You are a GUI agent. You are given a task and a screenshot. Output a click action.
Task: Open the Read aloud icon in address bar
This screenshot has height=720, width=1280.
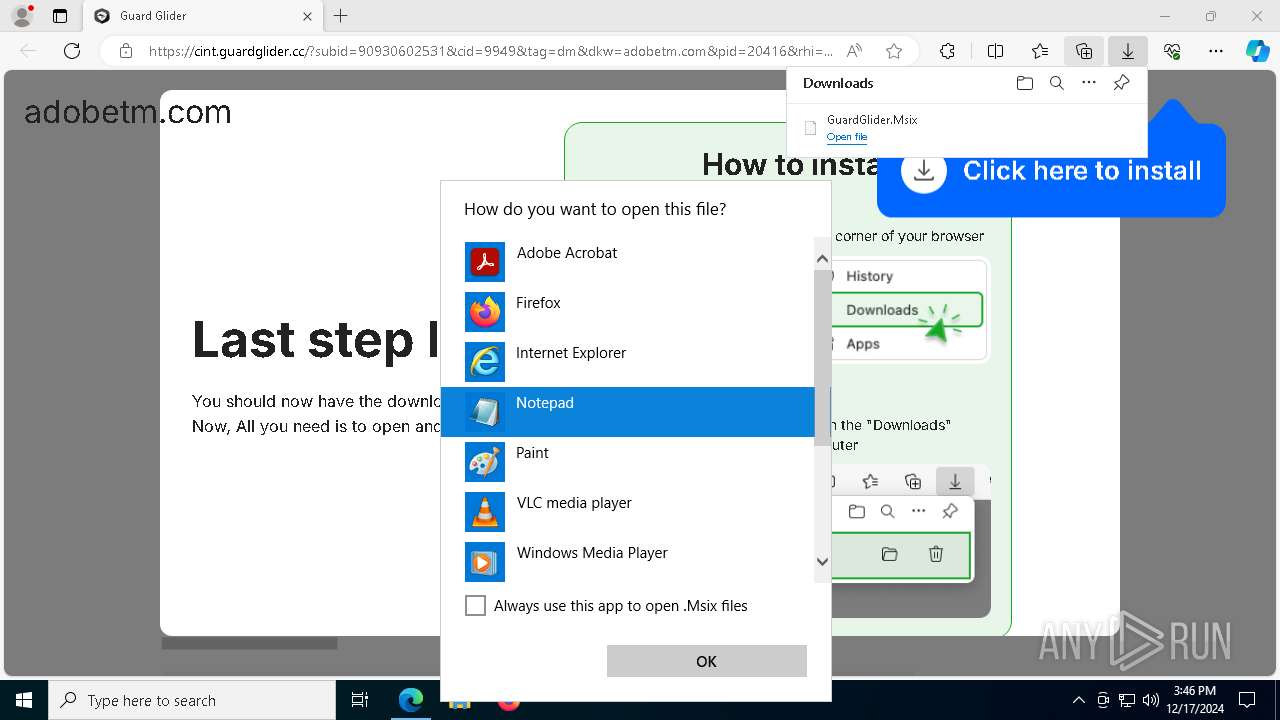pyautogui.click(x=854, y=51)
